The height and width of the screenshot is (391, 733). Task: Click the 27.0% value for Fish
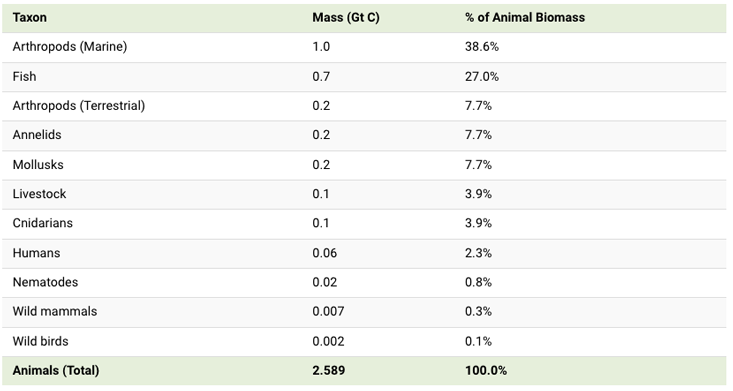click(x=481, y=76)
